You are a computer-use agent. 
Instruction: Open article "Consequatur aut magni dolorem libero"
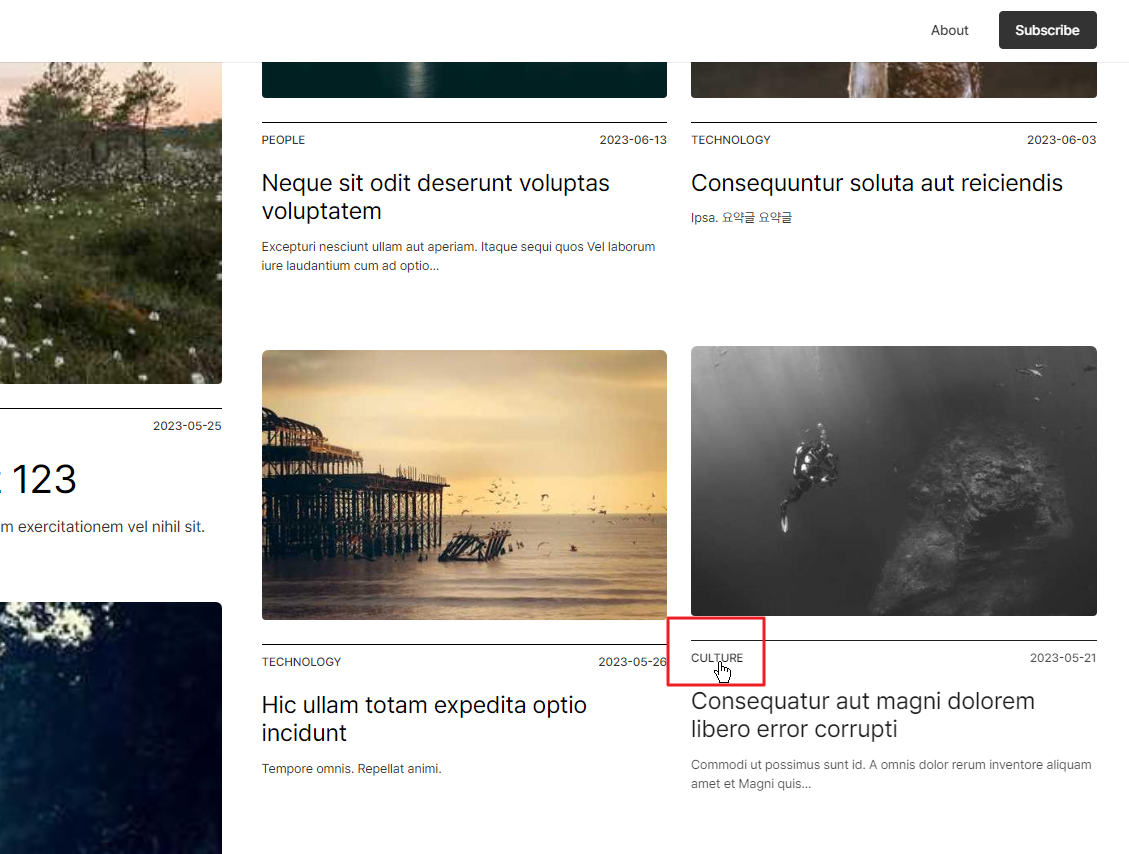click(x=862, y=714)
